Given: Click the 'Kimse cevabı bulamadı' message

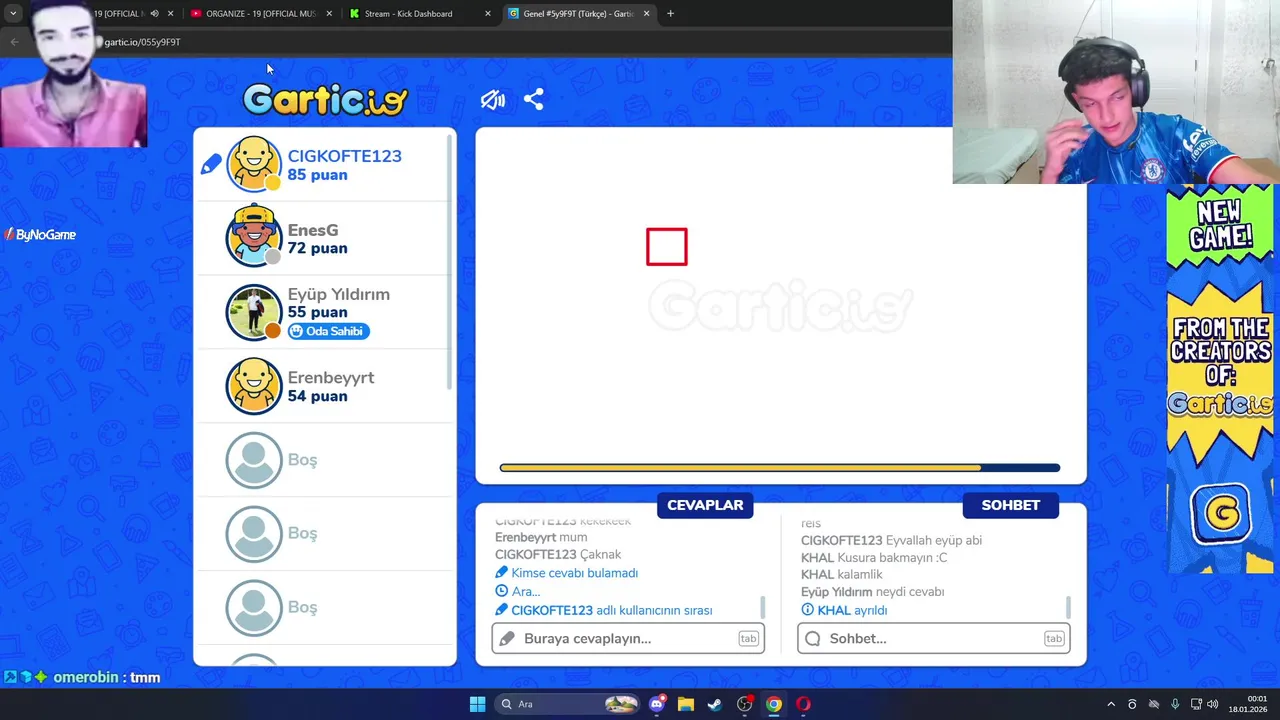Looking at the screenshot, I should pos(566,573).
